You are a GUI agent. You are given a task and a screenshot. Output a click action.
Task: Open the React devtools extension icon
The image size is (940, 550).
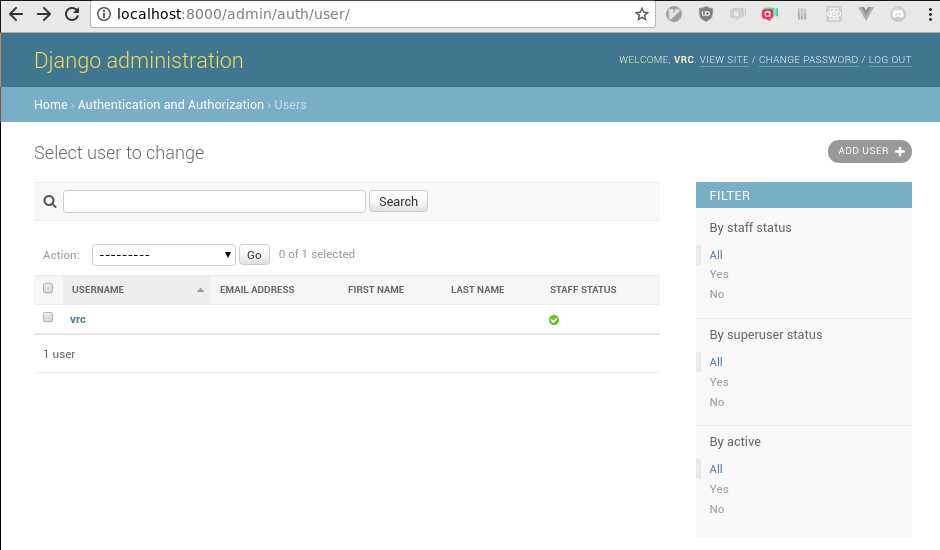tap(833, 14)
